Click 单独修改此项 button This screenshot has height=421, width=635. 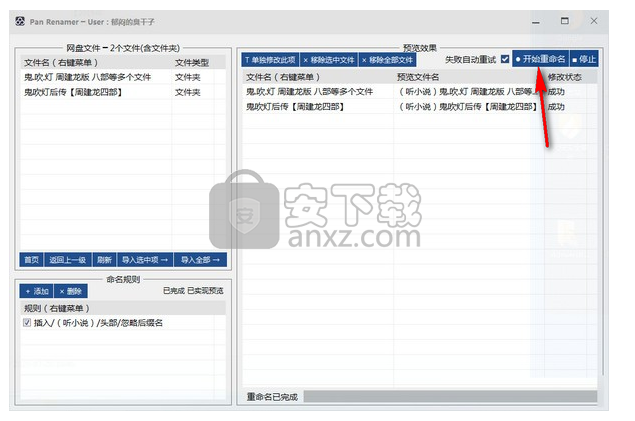[270, 60]
